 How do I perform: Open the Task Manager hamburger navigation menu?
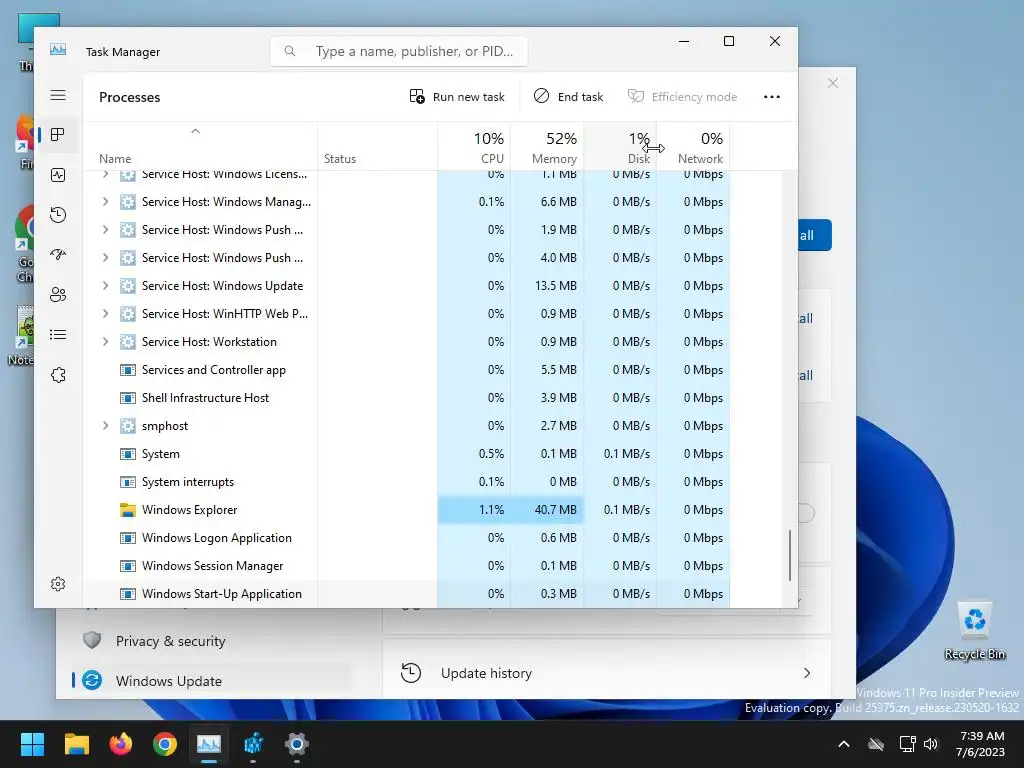tap(58, 95)
